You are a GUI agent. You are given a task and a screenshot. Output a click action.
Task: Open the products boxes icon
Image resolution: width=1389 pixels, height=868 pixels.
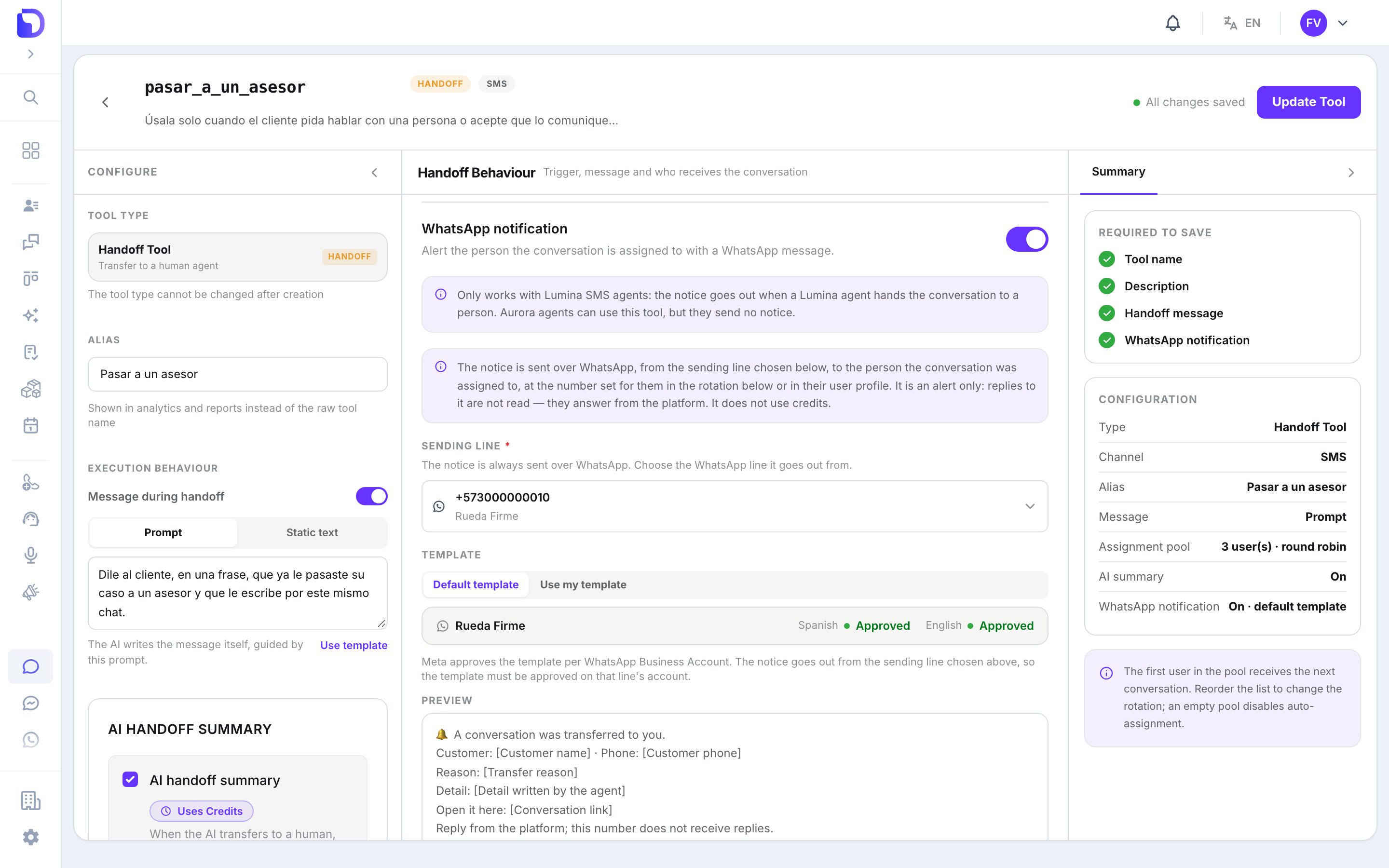[x=30, y=389]
